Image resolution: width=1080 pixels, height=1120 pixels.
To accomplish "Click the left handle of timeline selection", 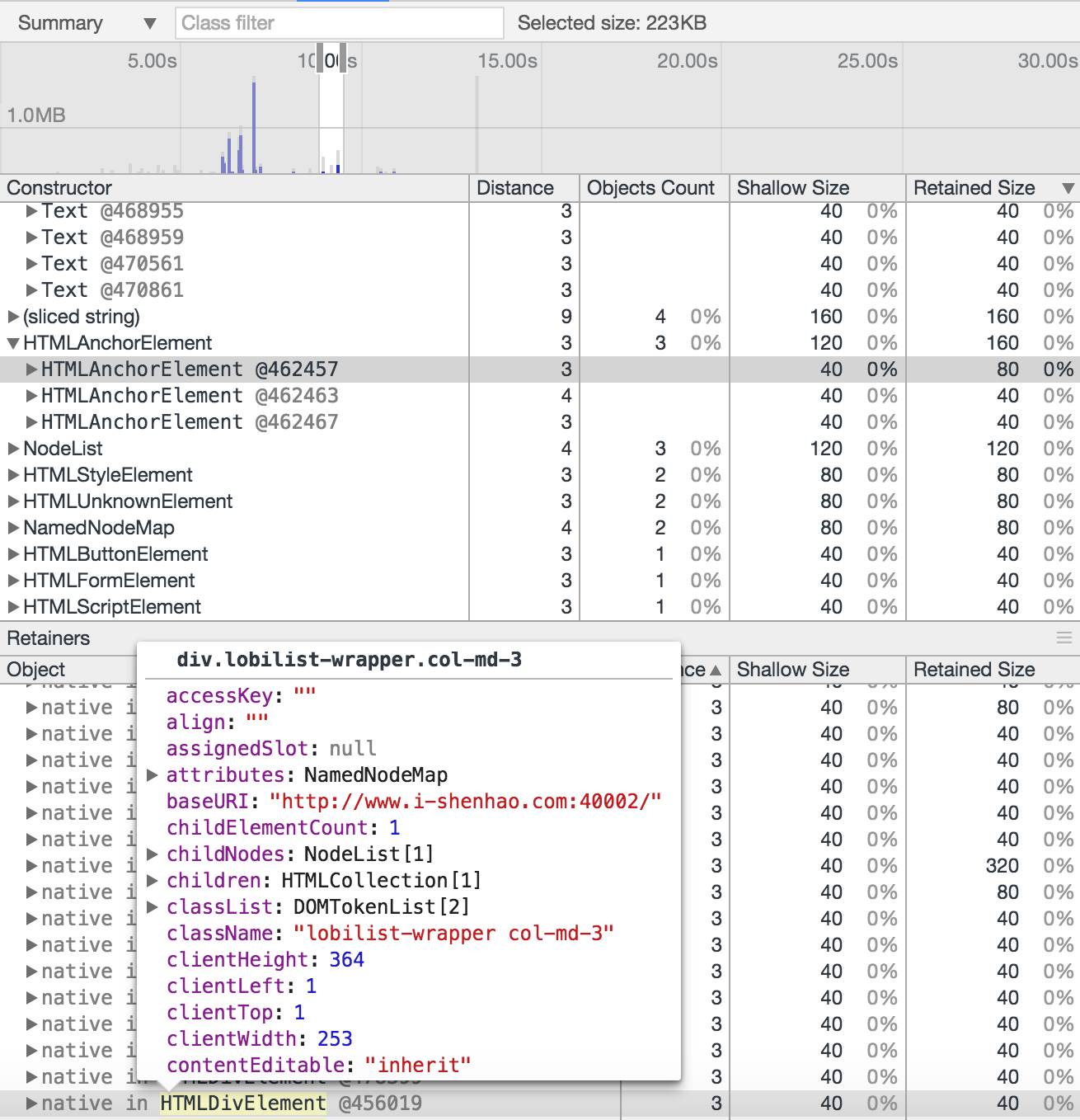I will tap(321, 58).
